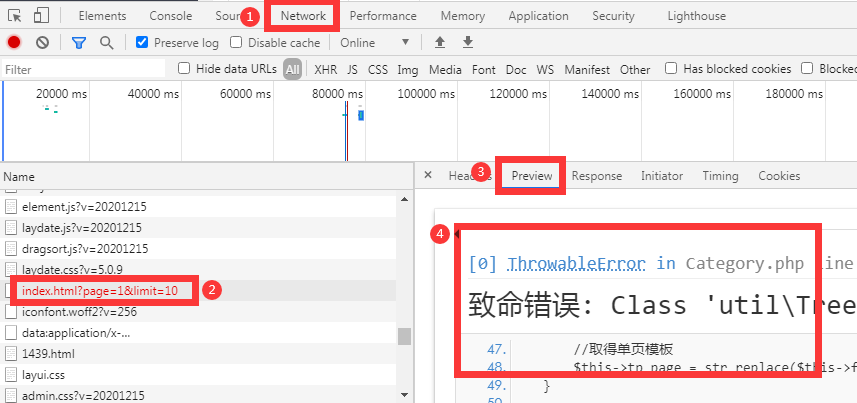Click file icon beside laydate.js?v=20201215

pos(11,227)
